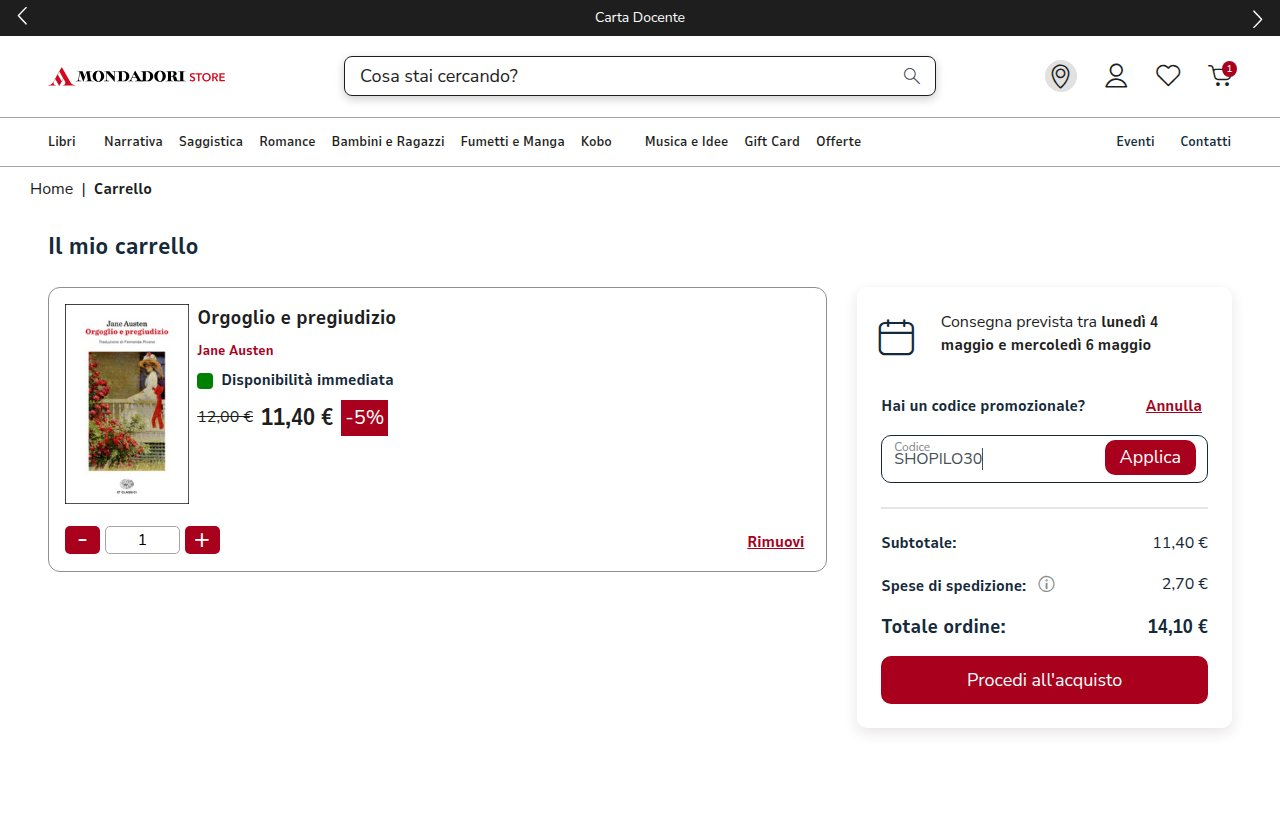Open the Eventi link
The image size is (1280, 832).
(x=1135, y=142)
